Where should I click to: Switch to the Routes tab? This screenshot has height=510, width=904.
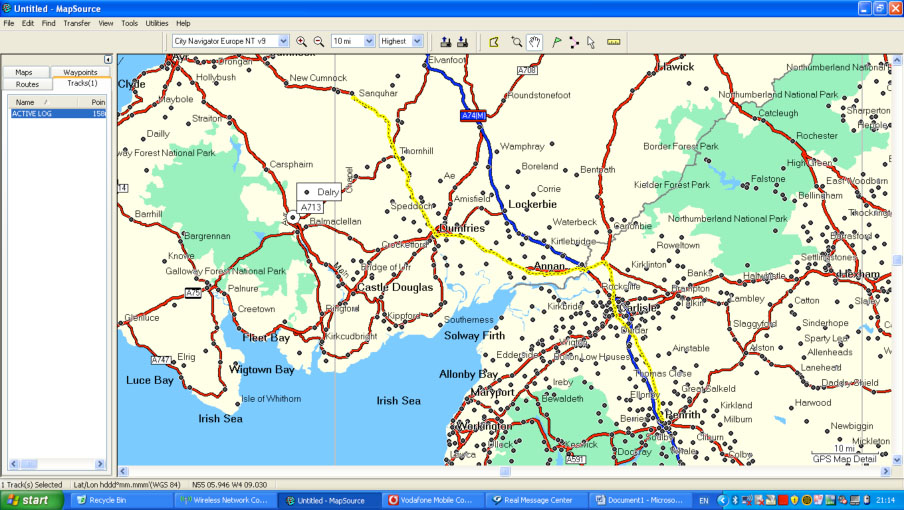[x=27, y=84]
